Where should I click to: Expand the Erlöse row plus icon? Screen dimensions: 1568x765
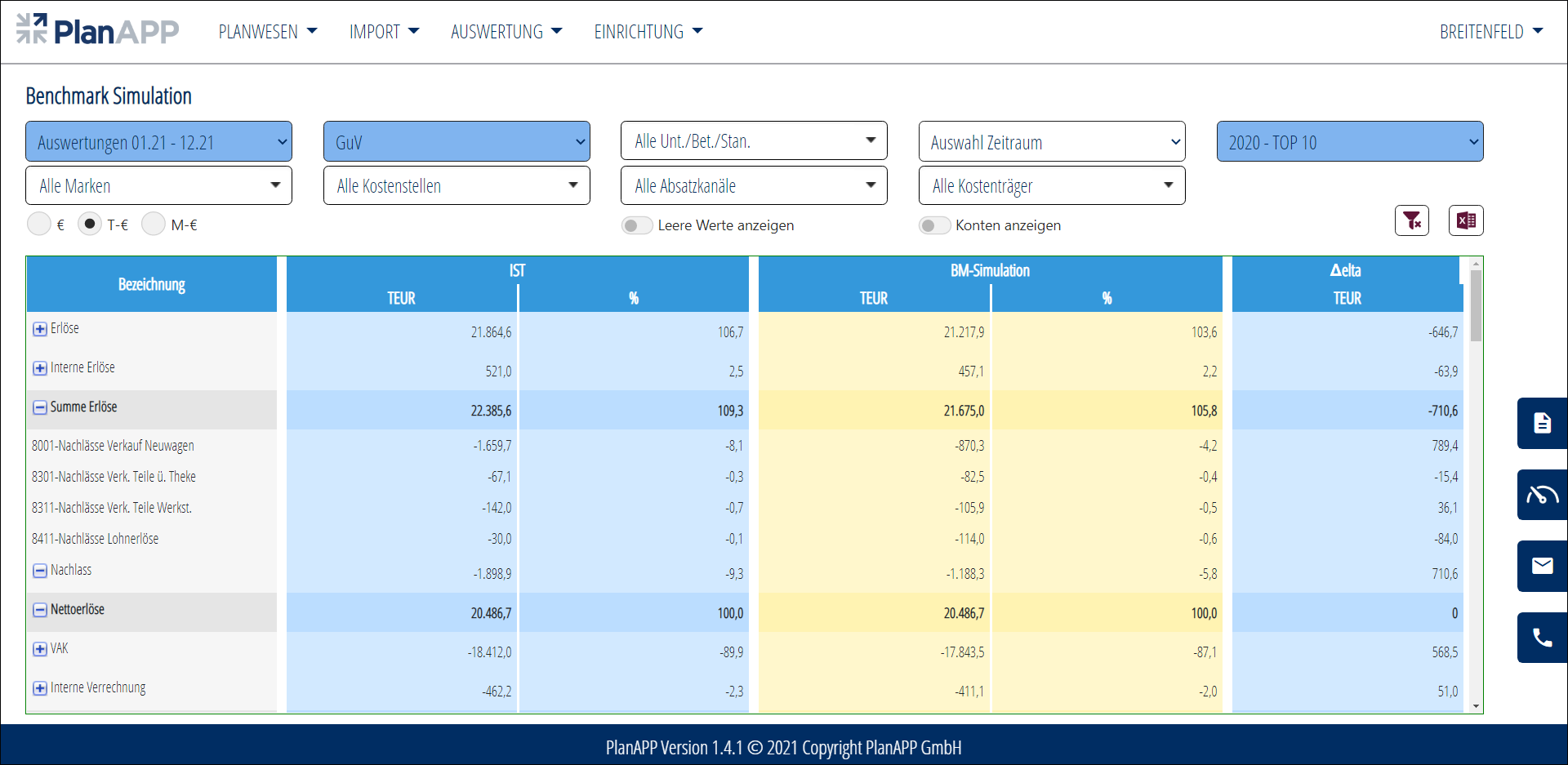[39, 329]
